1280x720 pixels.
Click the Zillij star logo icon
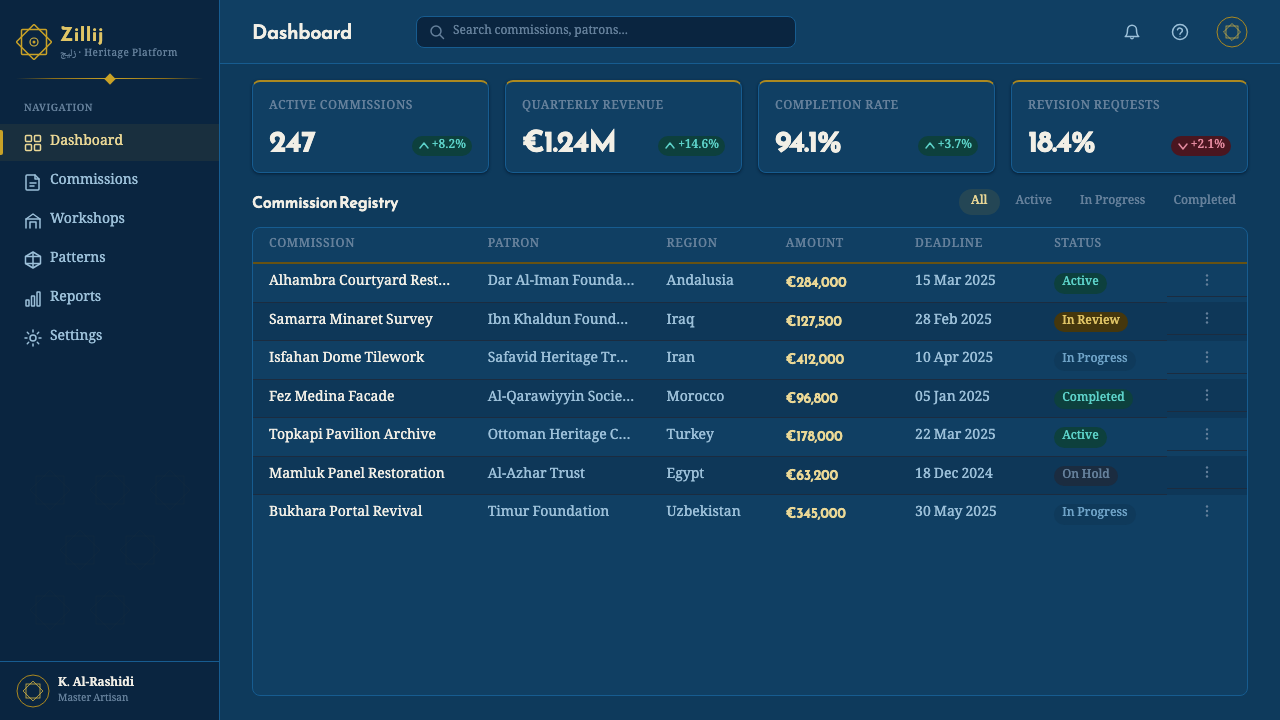[x=34, y=42]
